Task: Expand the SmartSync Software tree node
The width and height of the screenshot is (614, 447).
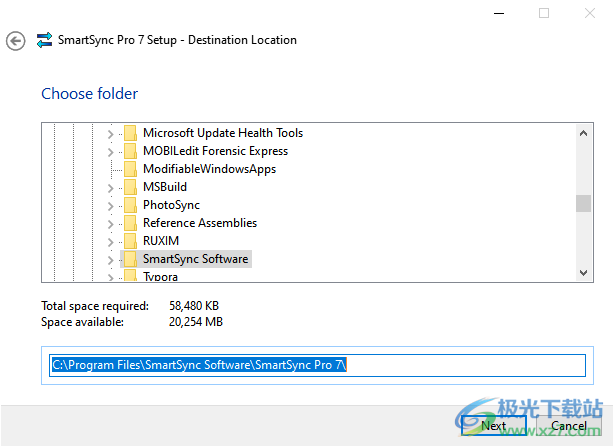Action: coord(110,260)
